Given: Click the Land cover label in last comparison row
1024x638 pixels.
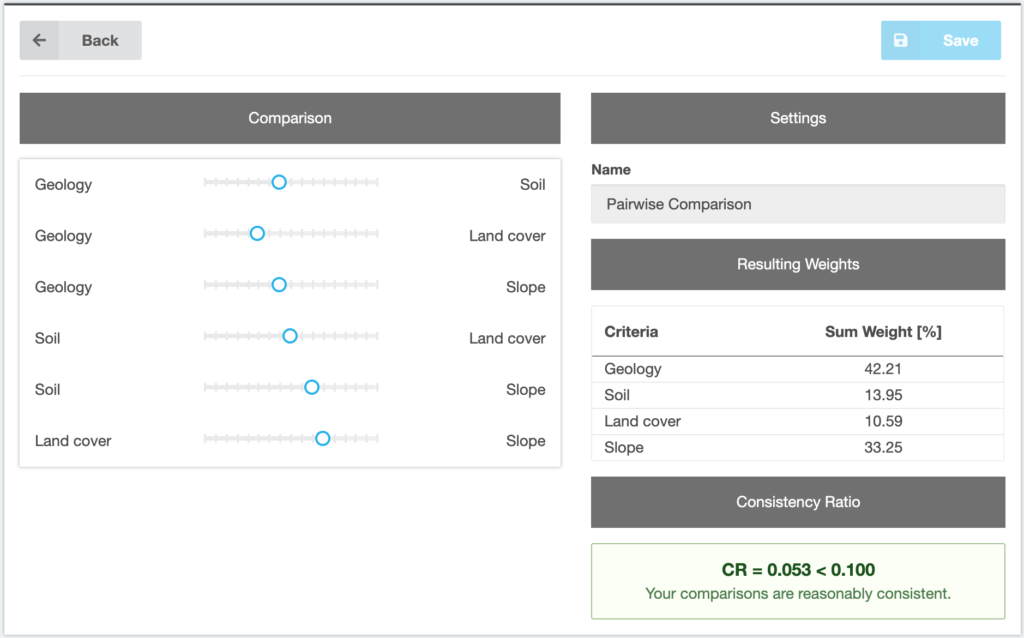Looking at the screenshot, I should tap(73, 441).
